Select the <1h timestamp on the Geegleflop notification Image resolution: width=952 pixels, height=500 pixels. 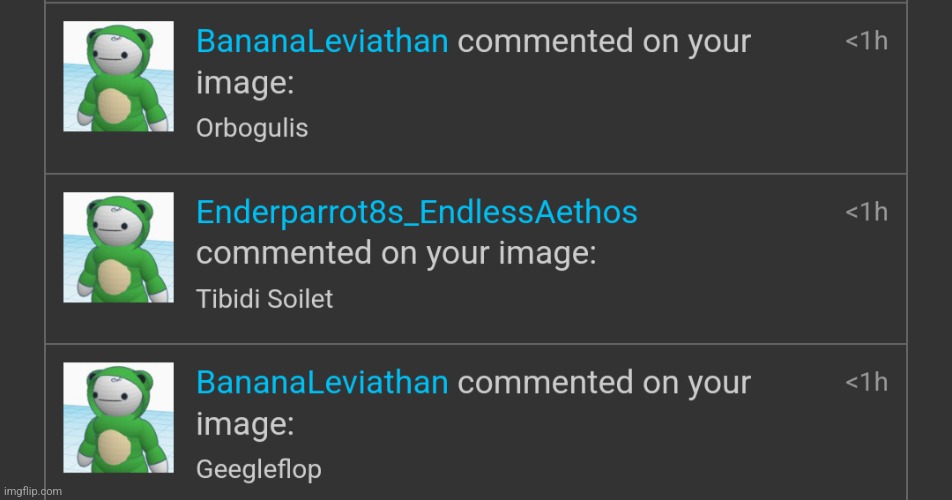[x=866, y=382]
